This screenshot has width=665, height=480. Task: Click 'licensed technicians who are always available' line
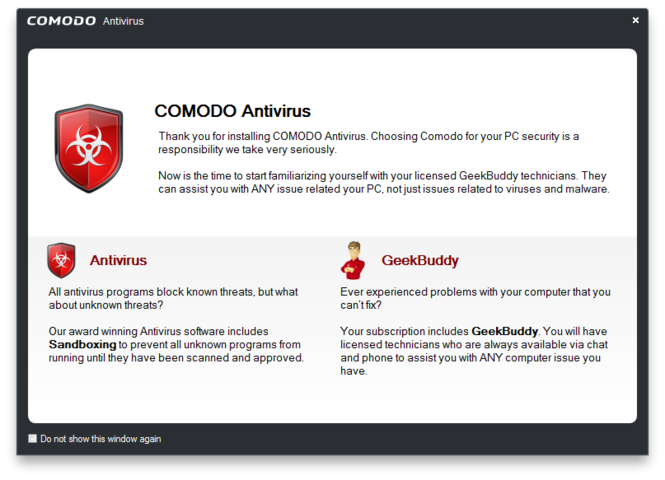tap(474, 344)
